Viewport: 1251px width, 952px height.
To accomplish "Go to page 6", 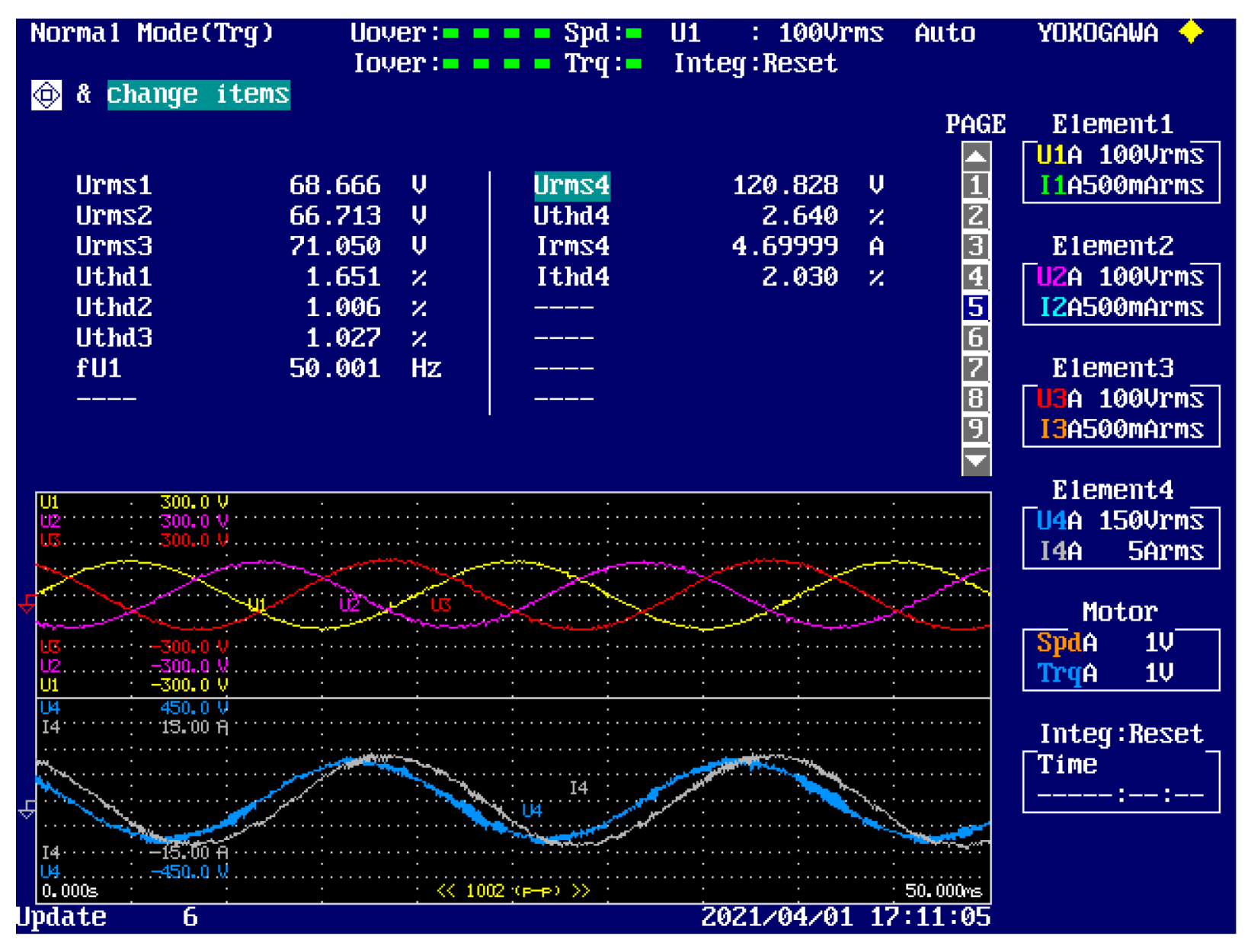I will 976,338.
